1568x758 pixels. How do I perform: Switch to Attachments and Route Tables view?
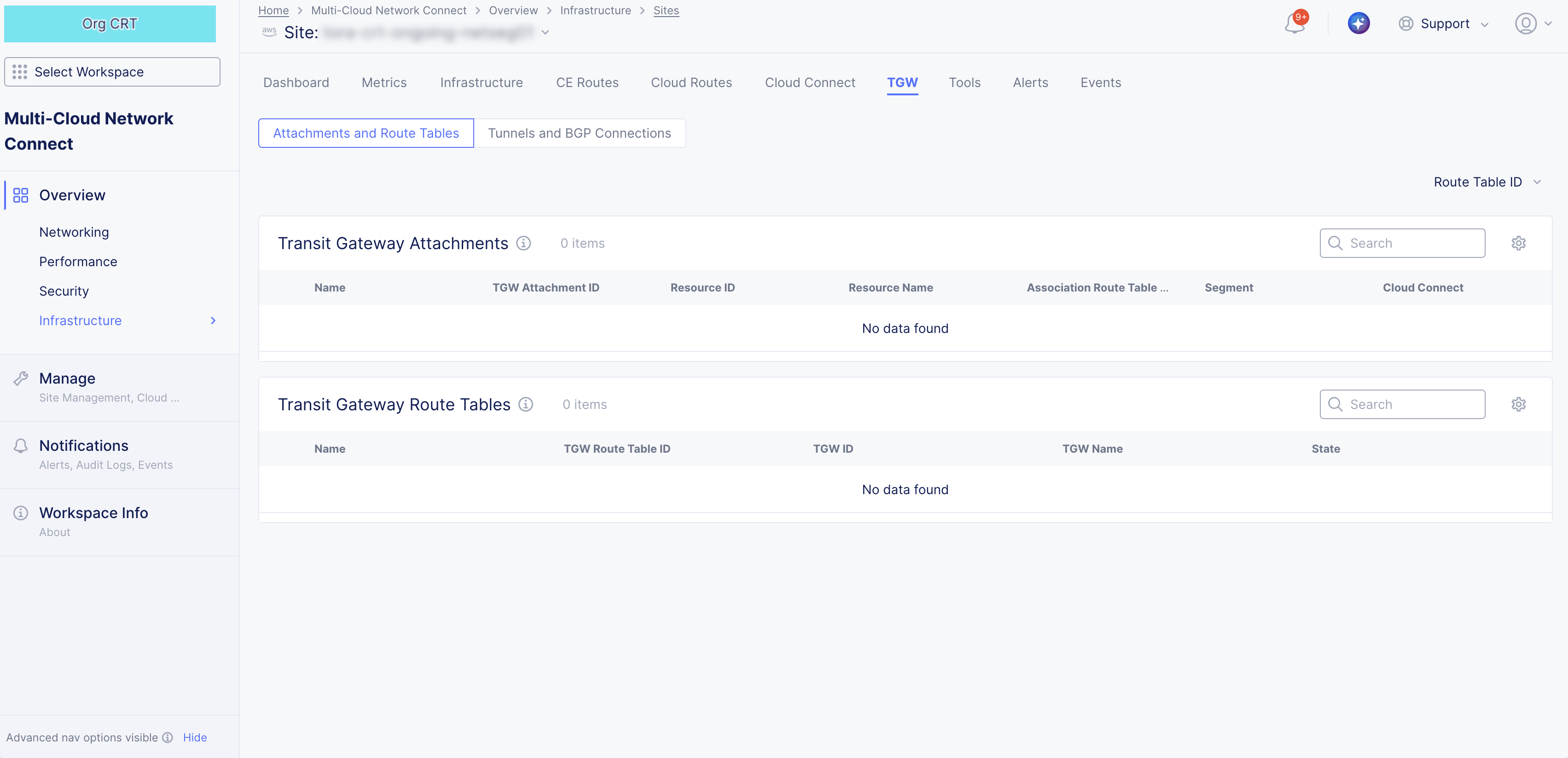point(366,134)
